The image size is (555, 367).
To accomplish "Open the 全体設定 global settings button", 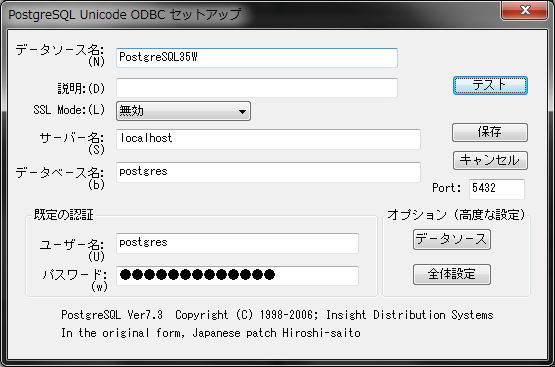I will tap(452, 274).
